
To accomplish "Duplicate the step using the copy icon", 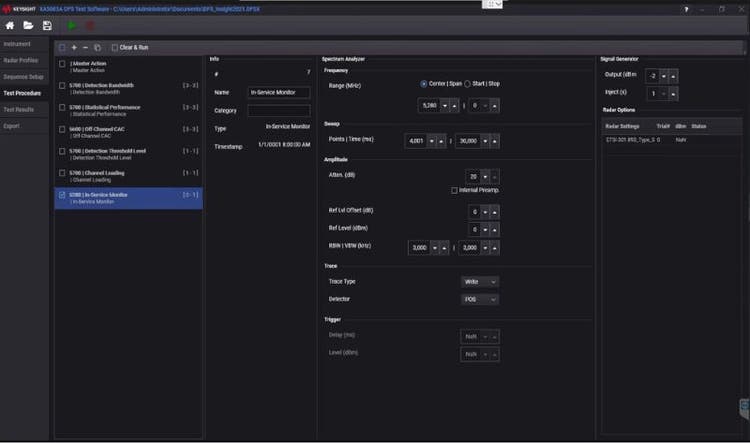I will [97, 47].
